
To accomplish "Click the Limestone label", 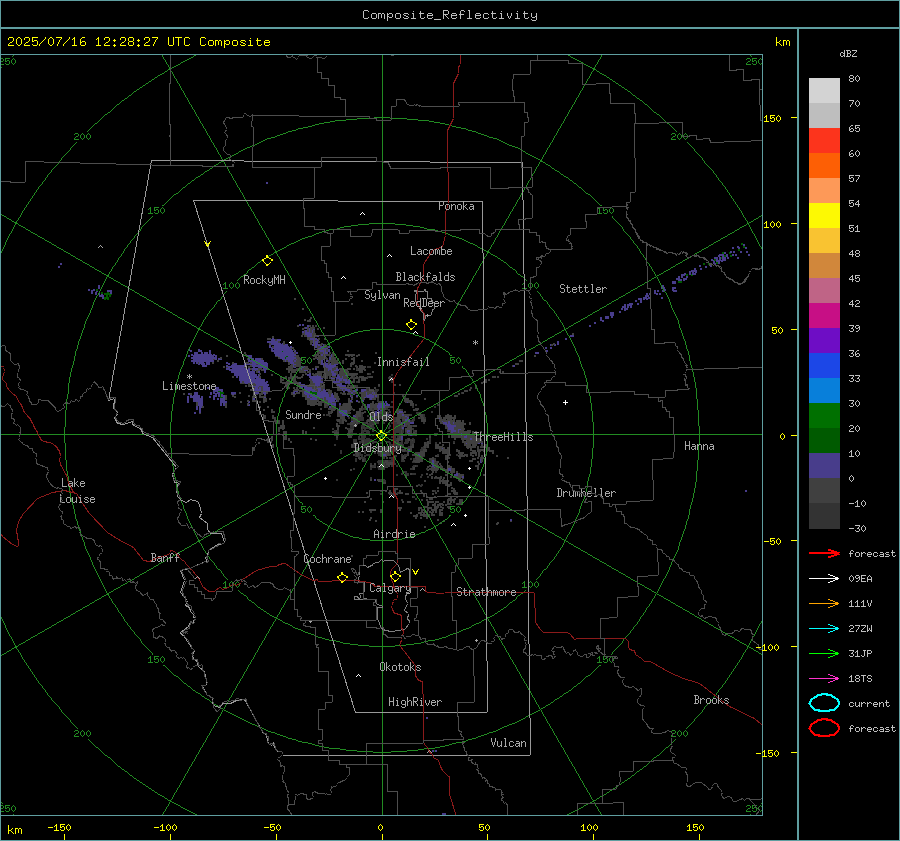I will [x=189, y=386].
